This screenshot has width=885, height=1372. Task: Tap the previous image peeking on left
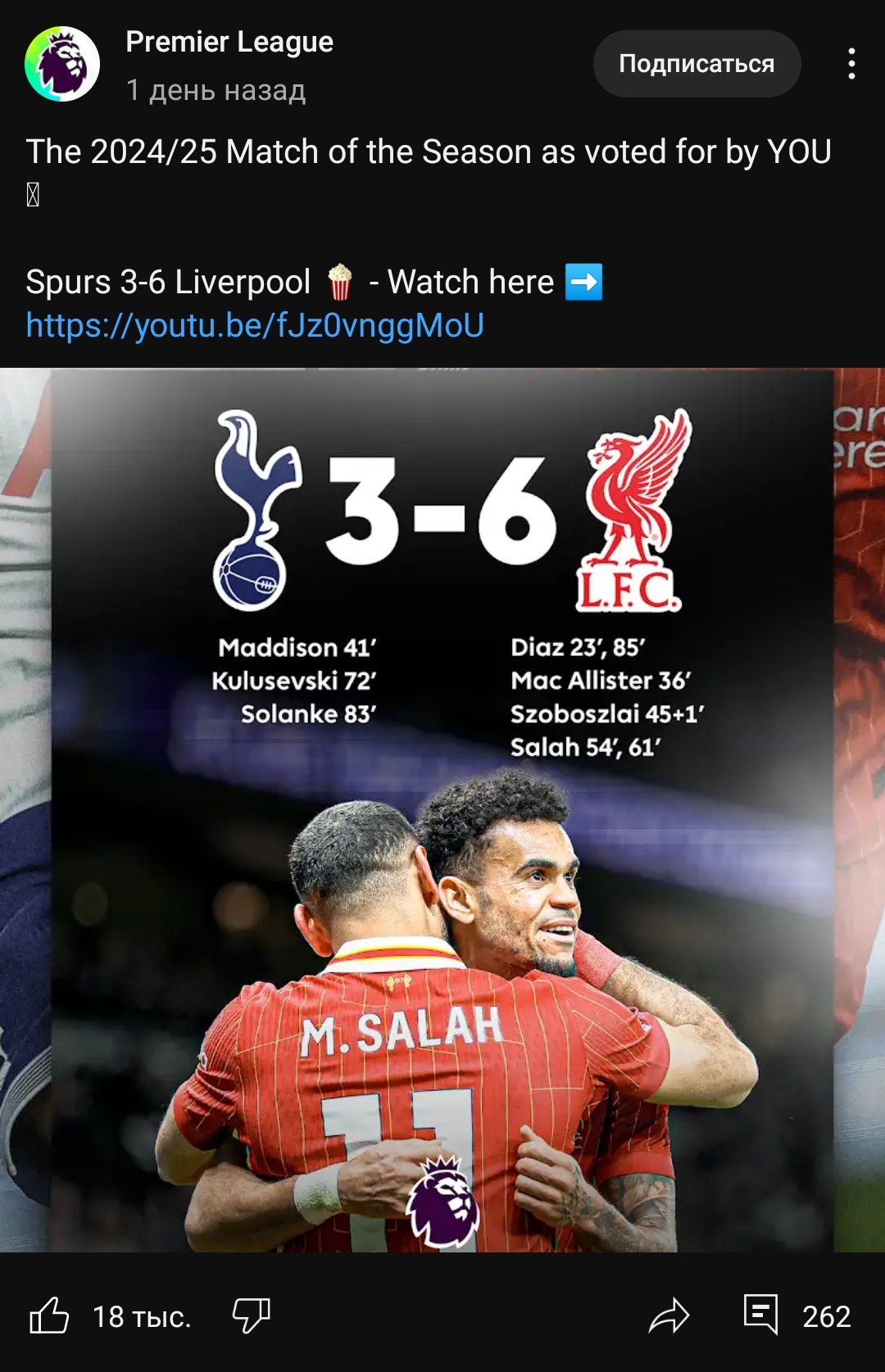click(x=25, y=810)
